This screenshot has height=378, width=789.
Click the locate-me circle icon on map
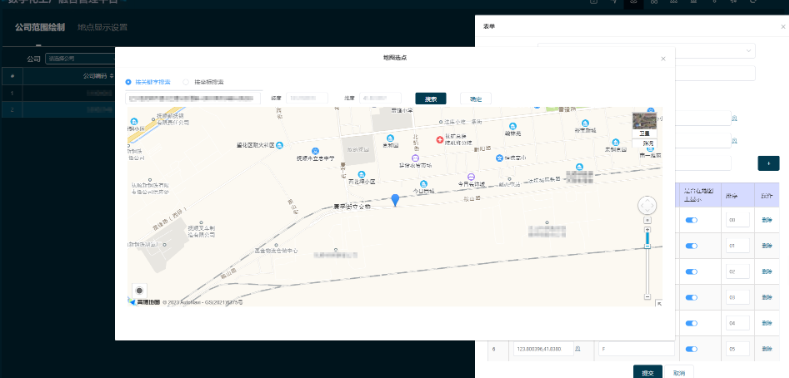coord(139,290)
